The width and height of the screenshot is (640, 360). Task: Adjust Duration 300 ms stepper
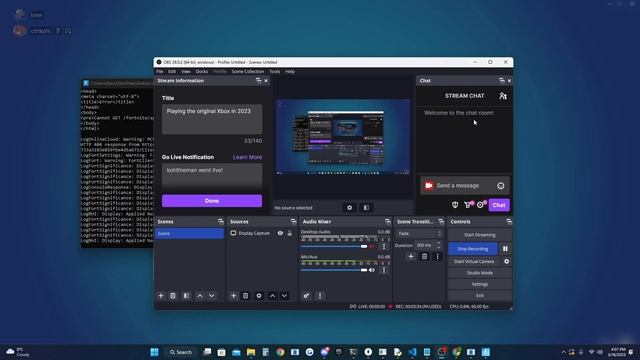pyautogui.click(x=439, y=245)
